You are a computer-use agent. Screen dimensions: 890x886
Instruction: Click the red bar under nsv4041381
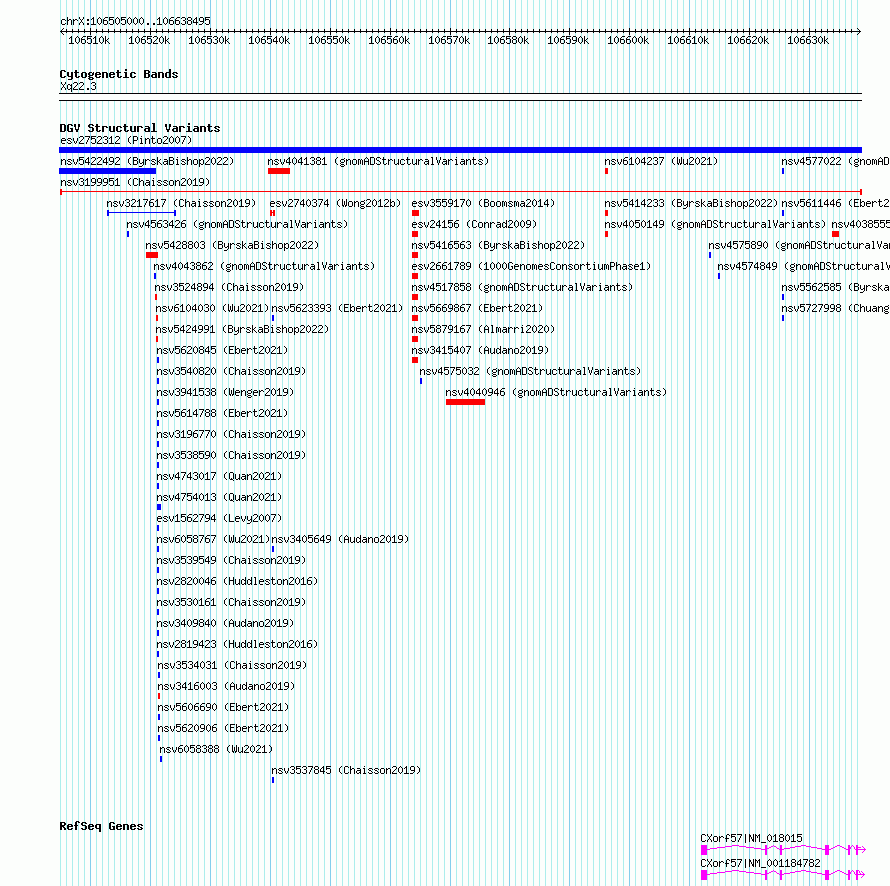coord(279,171)
